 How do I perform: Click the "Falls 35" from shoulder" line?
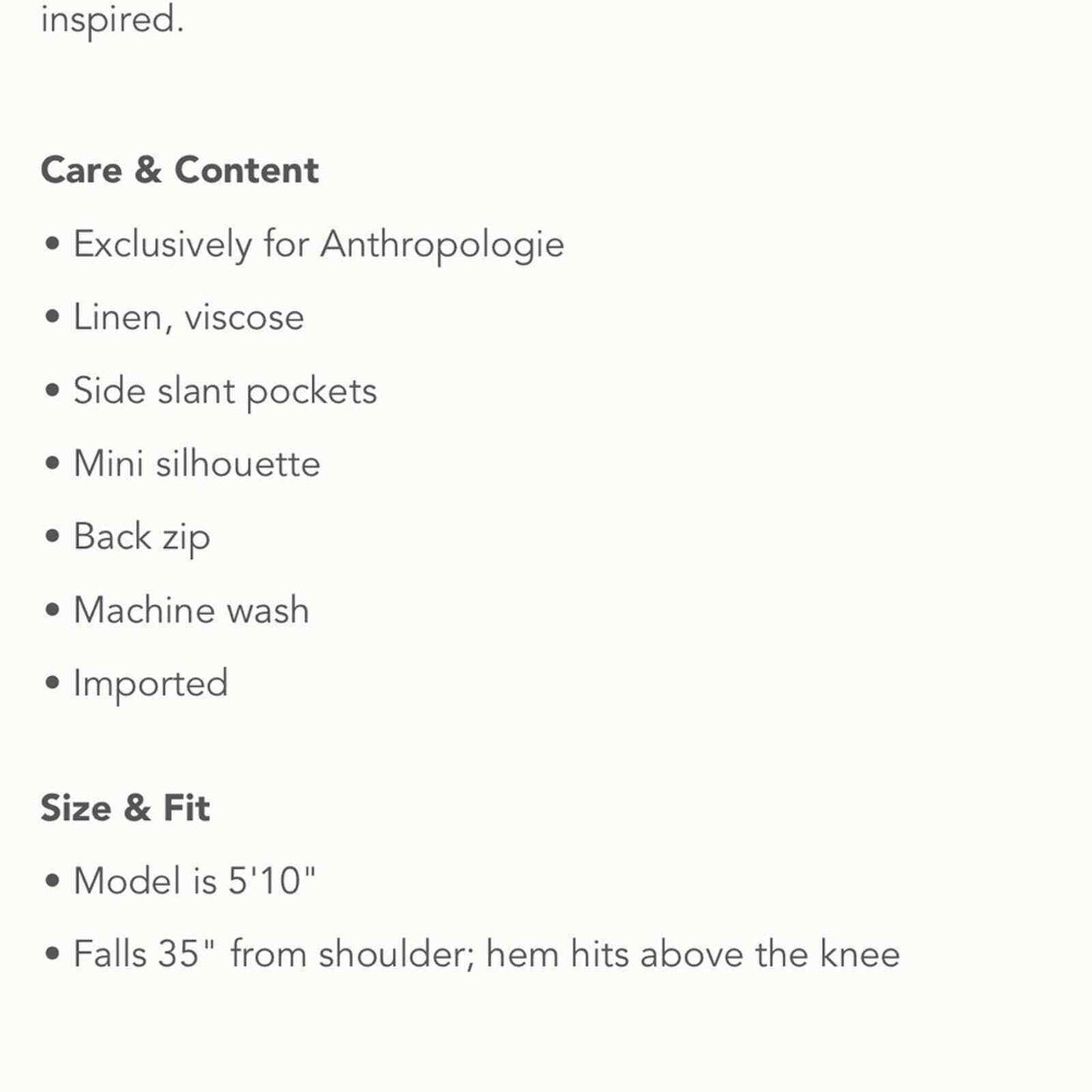(486, 954)
